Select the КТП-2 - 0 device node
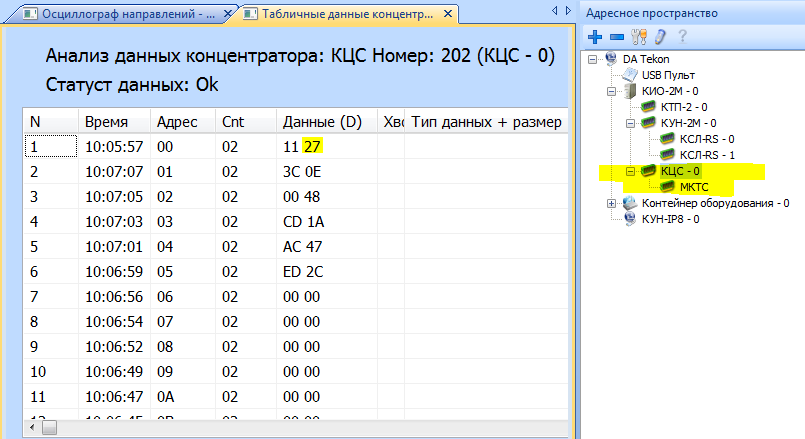This screenshot has width=805, height=439. [684, 106]
